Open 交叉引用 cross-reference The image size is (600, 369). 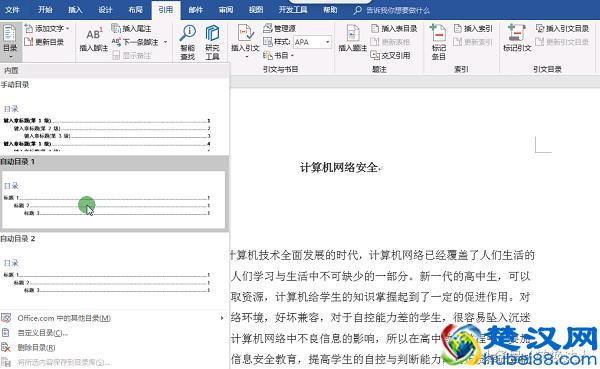coord(390,56)
